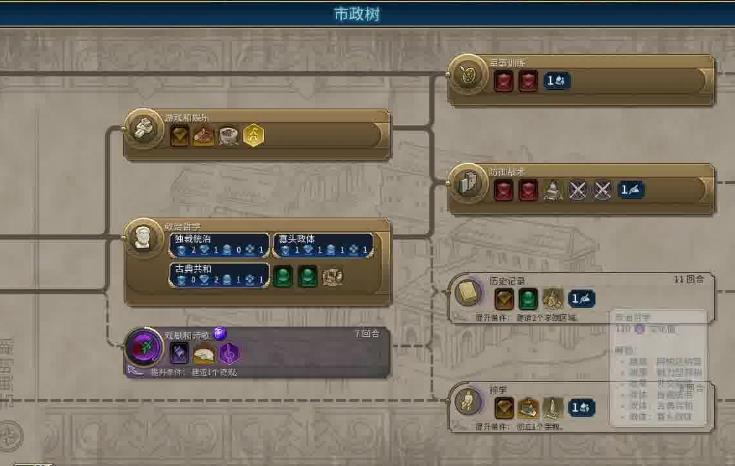735x466 pixels.
Task: Click the purple rose civic icon in progress
Action: (144, 347)
